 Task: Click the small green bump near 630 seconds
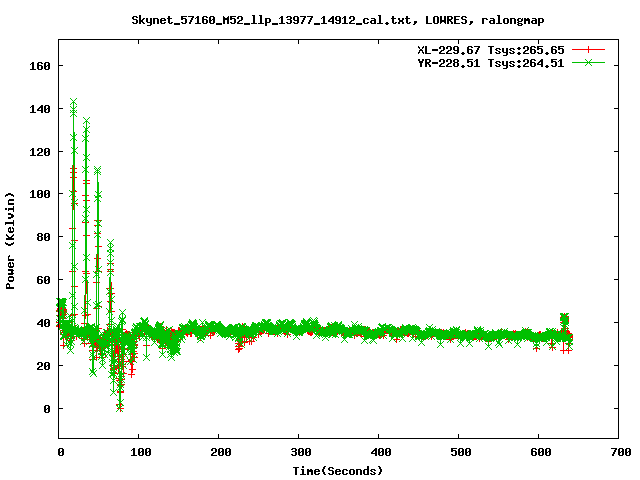(x=564, y=320)
